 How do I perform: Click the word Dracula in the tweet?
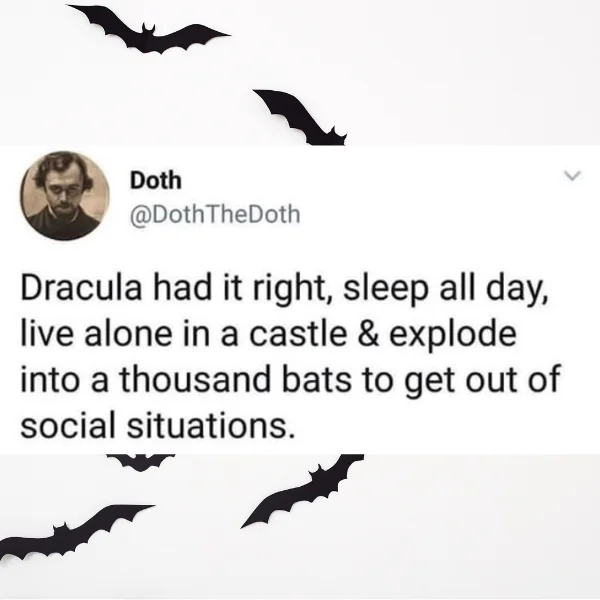pos(81,288)
